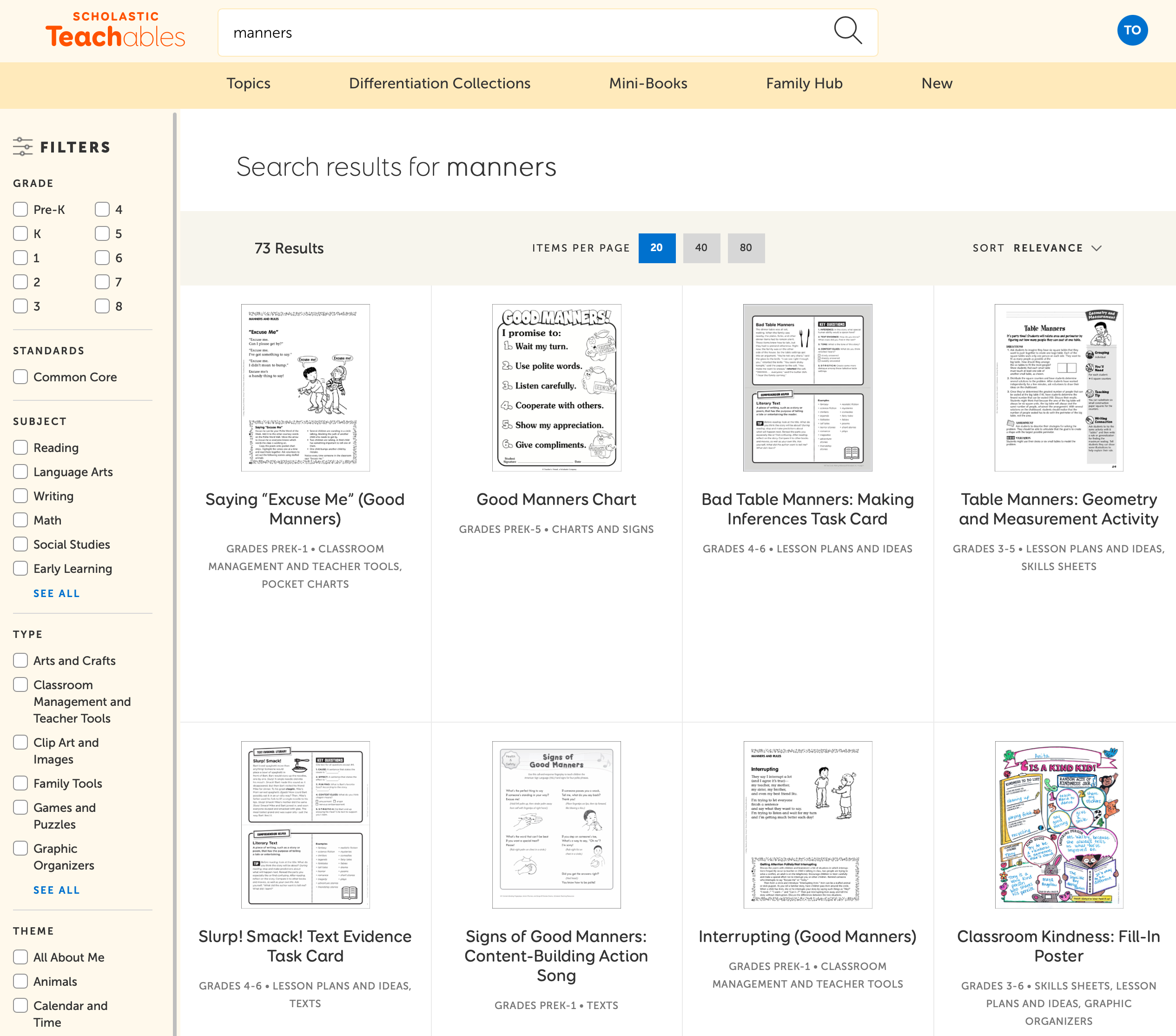Image resolution: width=1176 pixels, height=1036 pixels.
Task: Tick the Social Studies subject checkbox
Action: click(x=21, y=545)
